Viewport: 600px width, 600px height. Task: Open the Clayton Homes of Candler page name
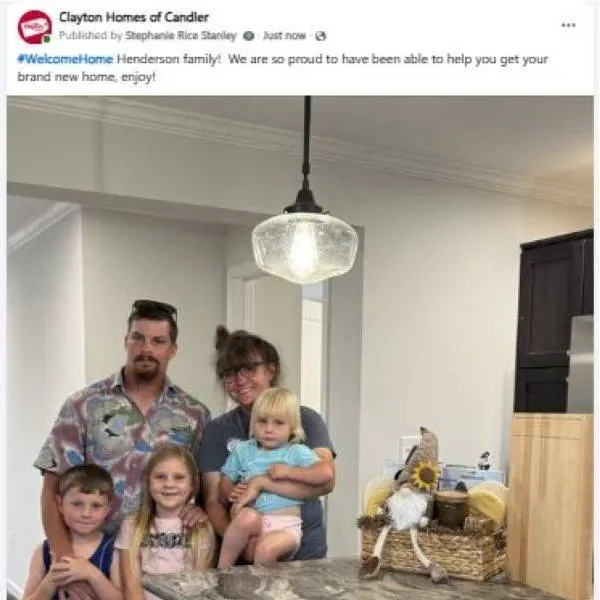pos(134,17)
